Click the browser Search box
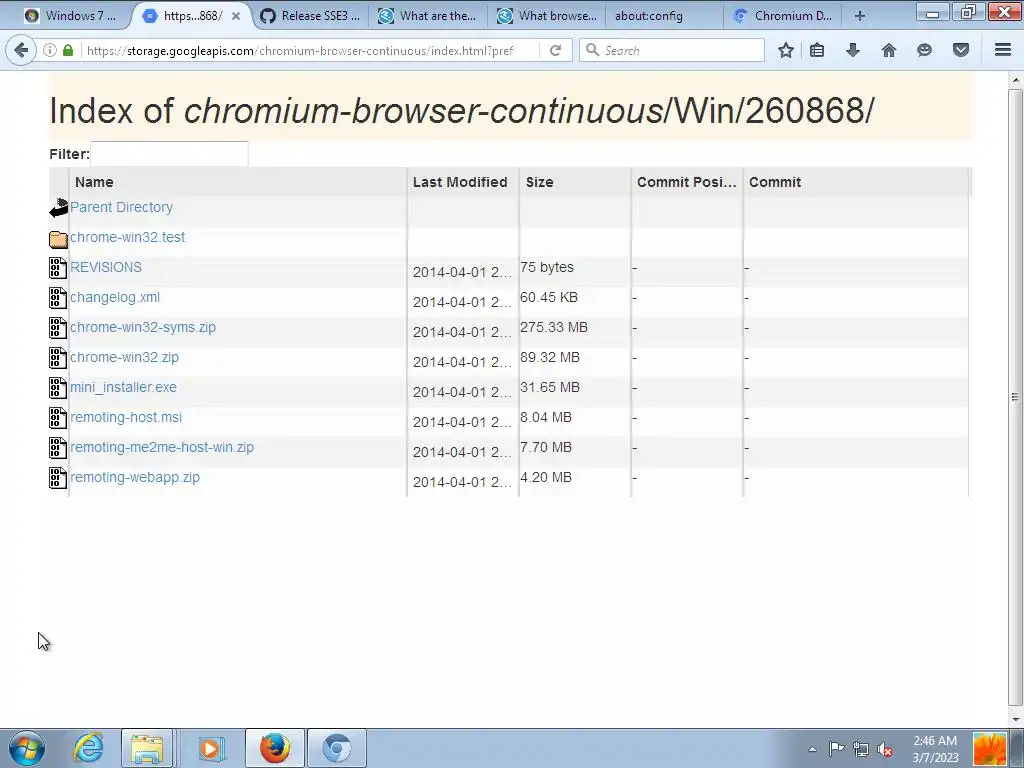Screen dimensions: 1024x768 pos(672,50)
